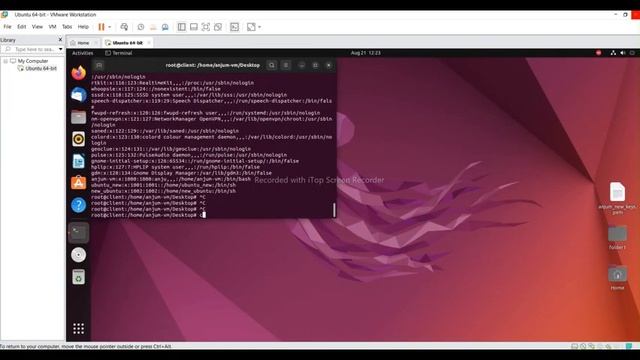The image size is (640, 360).
Task: Open the File menu
Action: pyautogui.click(x=7, y=27)
